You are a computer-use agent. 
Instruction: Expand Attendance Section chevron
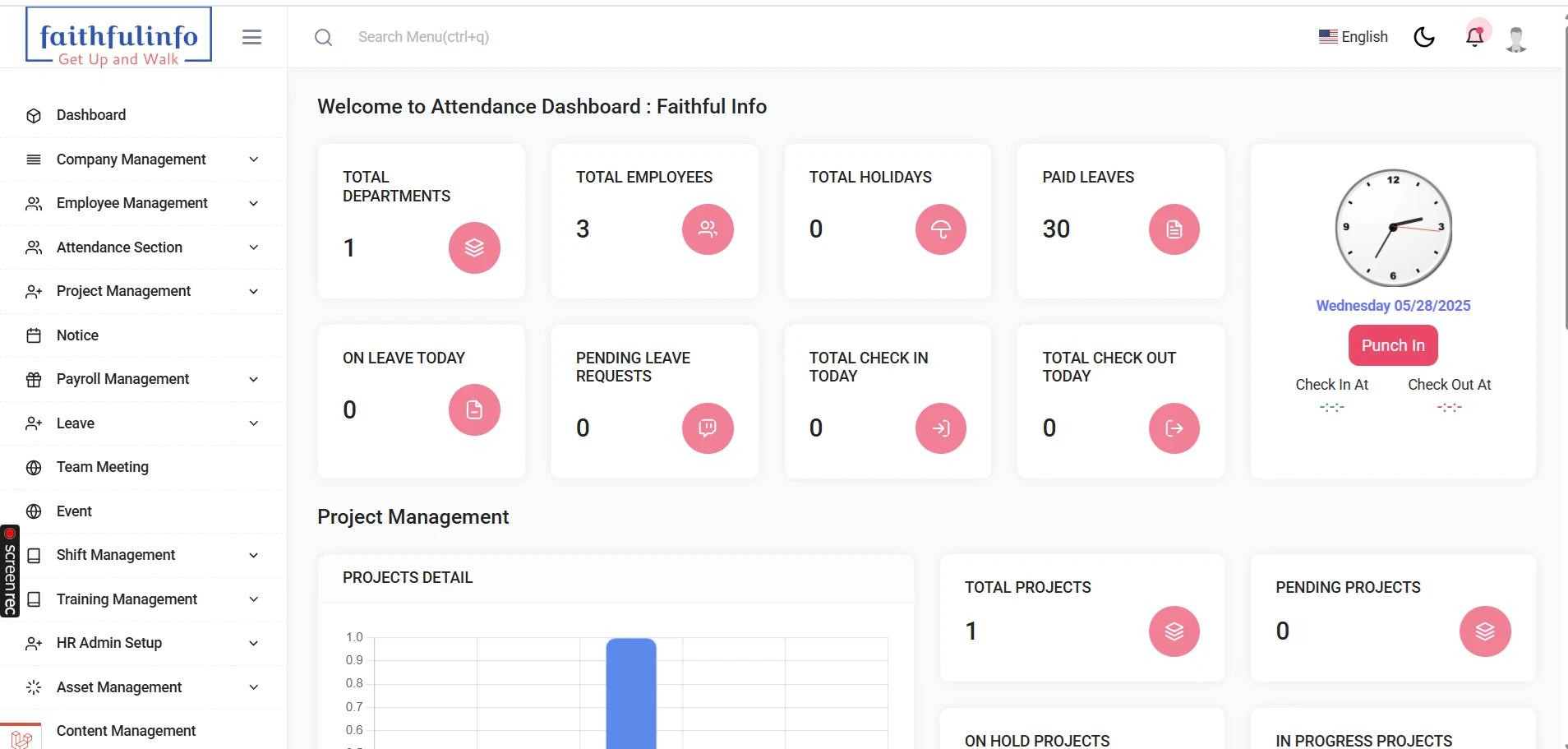(x=254, y=247)
